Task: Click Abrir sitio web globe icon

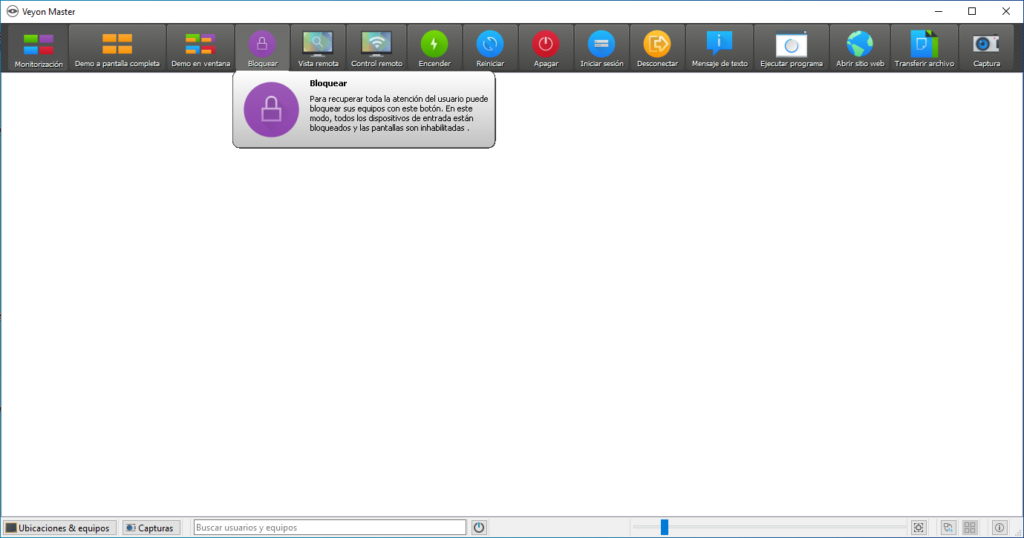Action: [x=859, y=48]
